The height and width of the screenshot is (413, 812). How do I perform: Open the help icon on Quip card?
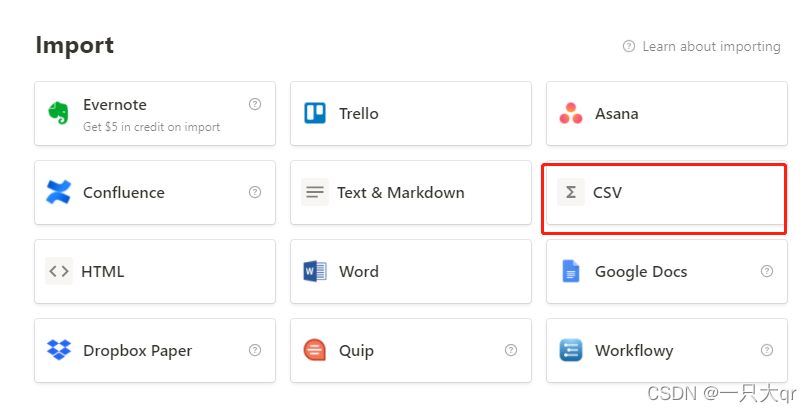[x=511, y=350]
